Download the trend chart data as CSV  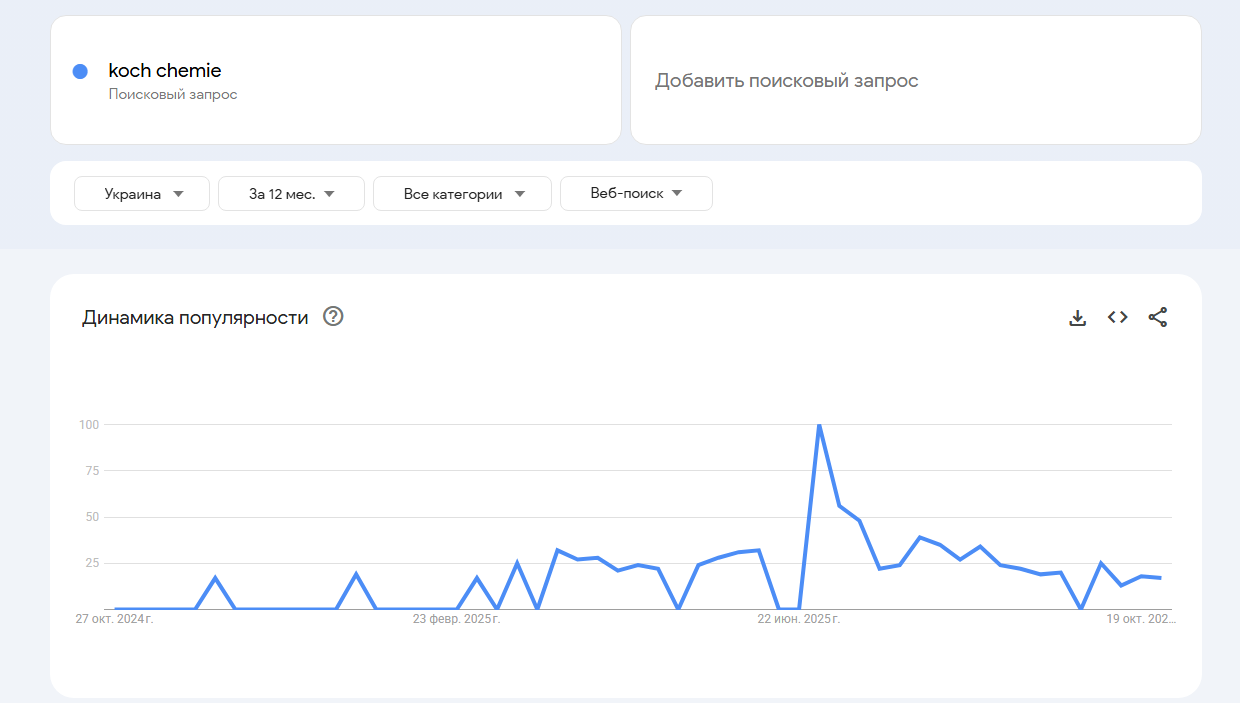click(1077, 318)
